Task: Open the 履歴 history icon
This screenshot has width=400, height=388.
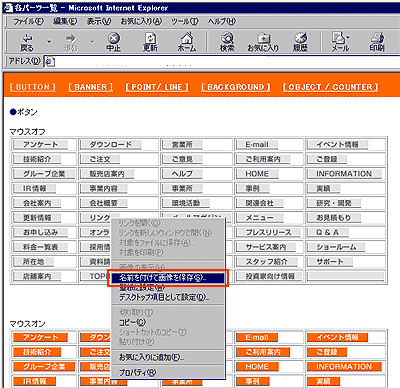Action: tap(300, 38)
